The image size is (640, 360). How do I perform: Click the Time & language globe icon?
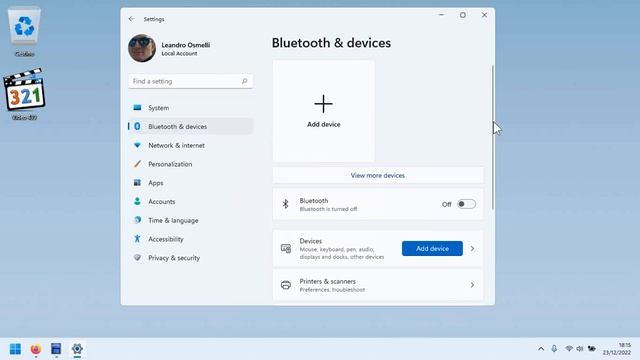(137, 220)
